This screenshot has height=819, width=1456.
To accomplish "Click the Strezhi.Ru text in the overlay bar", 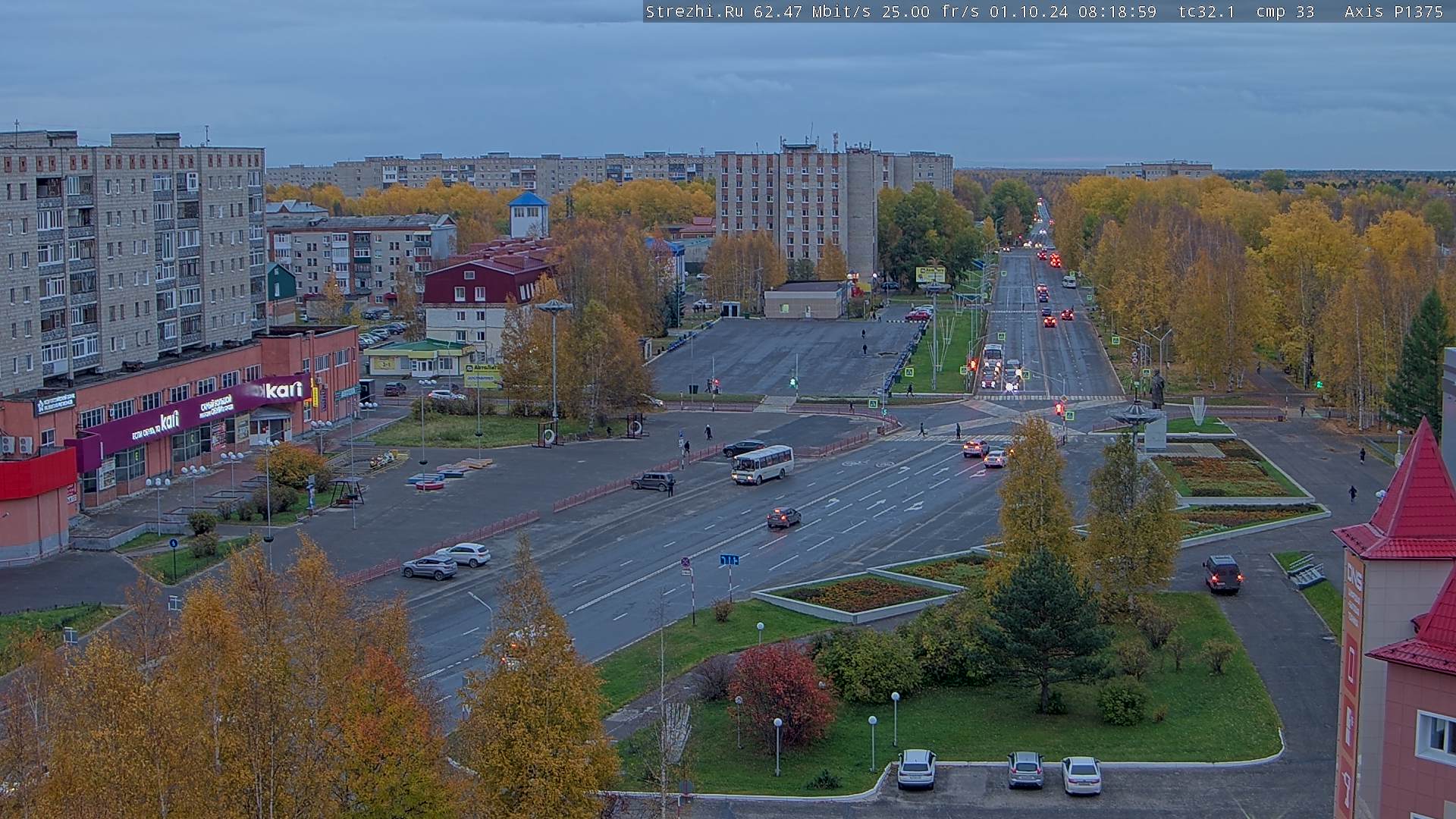I will pyautogui.click(x=694, y=11).
